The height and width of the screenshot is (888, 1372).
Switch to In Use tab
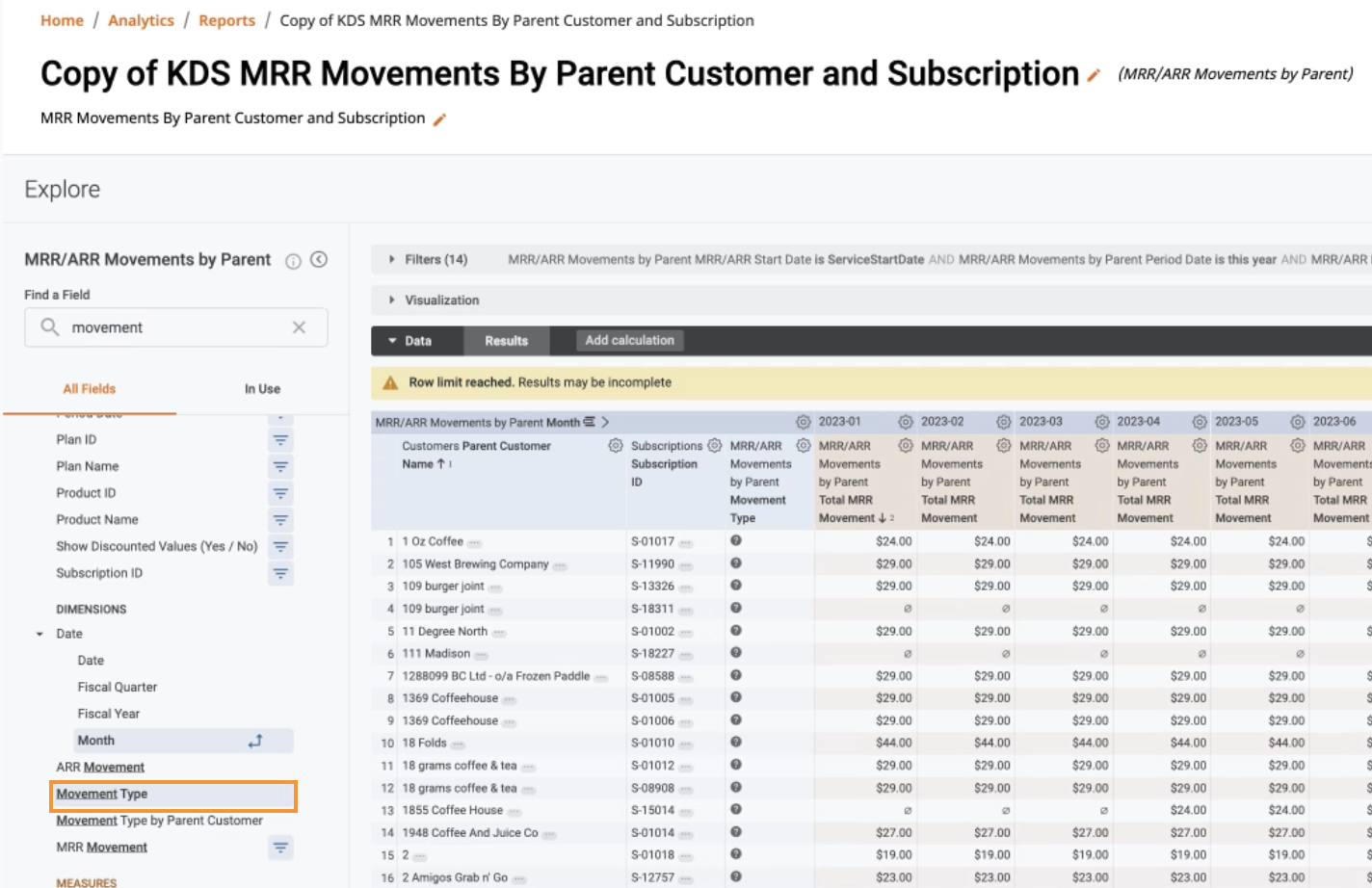[x=262, y=389]
